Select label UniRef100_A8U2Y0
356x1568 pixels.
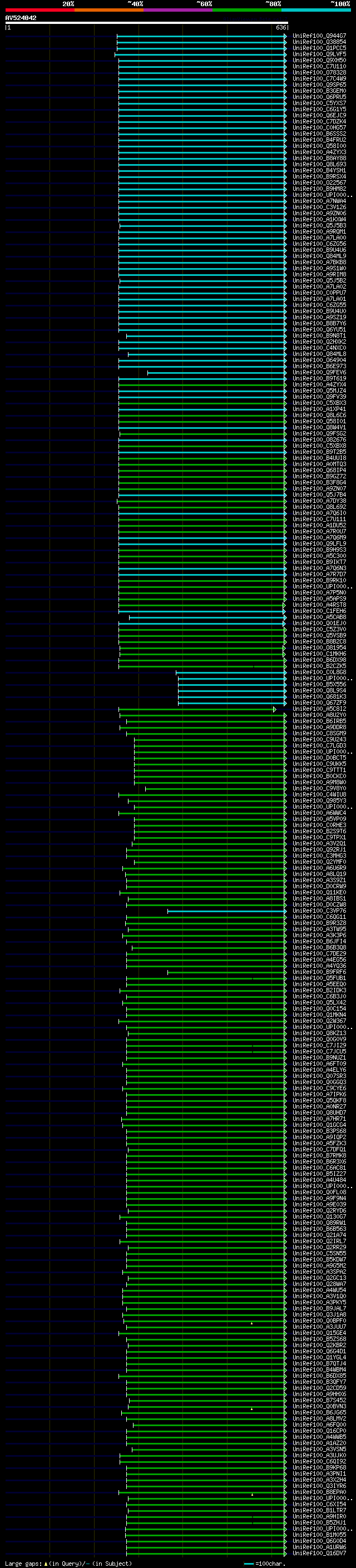[x=319, y=715]
